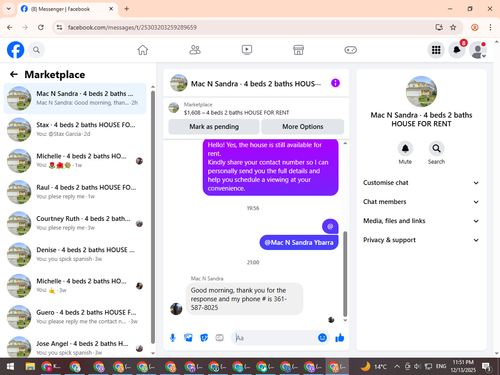Open the Video (Watch) icon

pyautogui.click(x=247, y=50)
